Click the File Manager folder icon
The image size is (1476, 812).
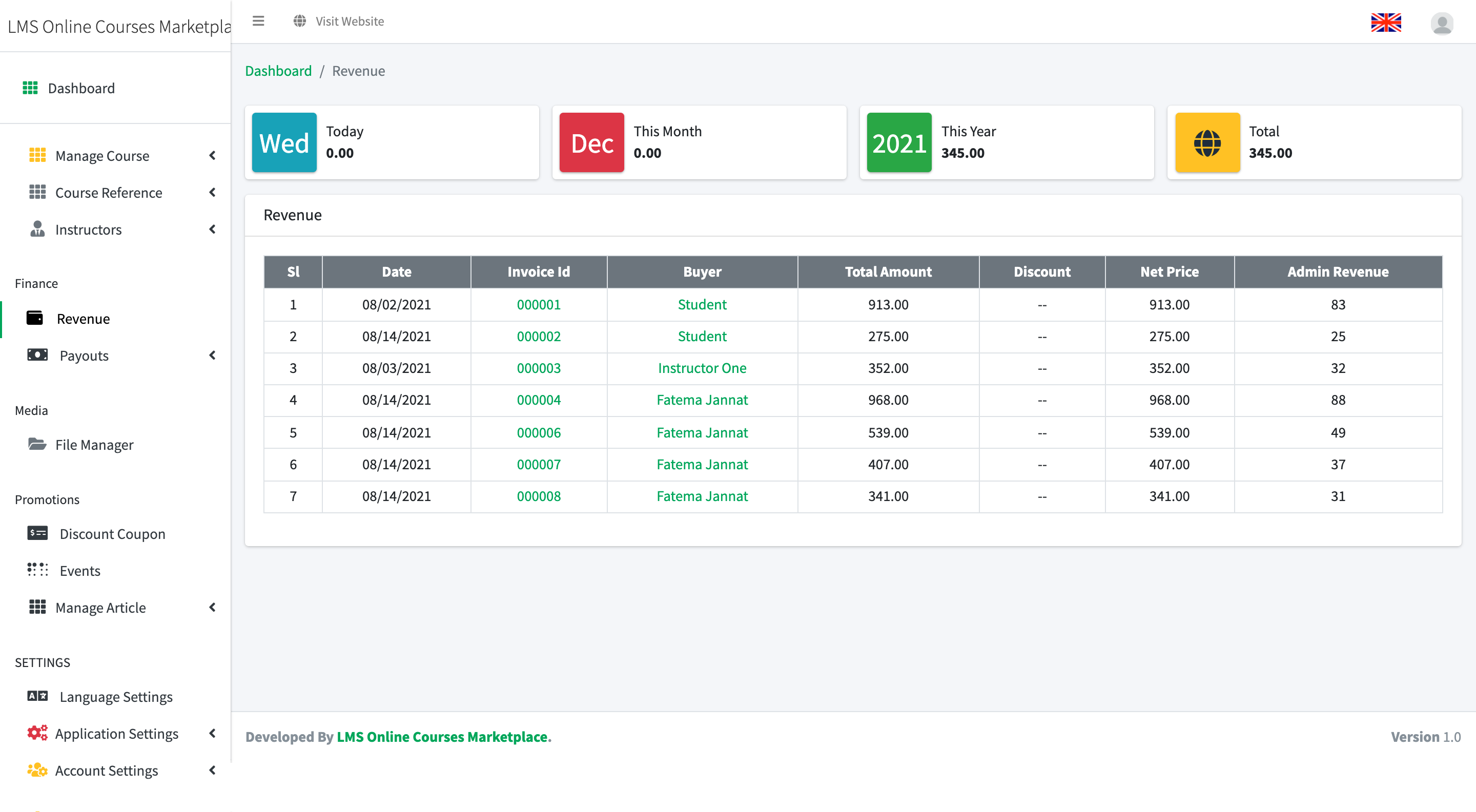pos(37,444)
